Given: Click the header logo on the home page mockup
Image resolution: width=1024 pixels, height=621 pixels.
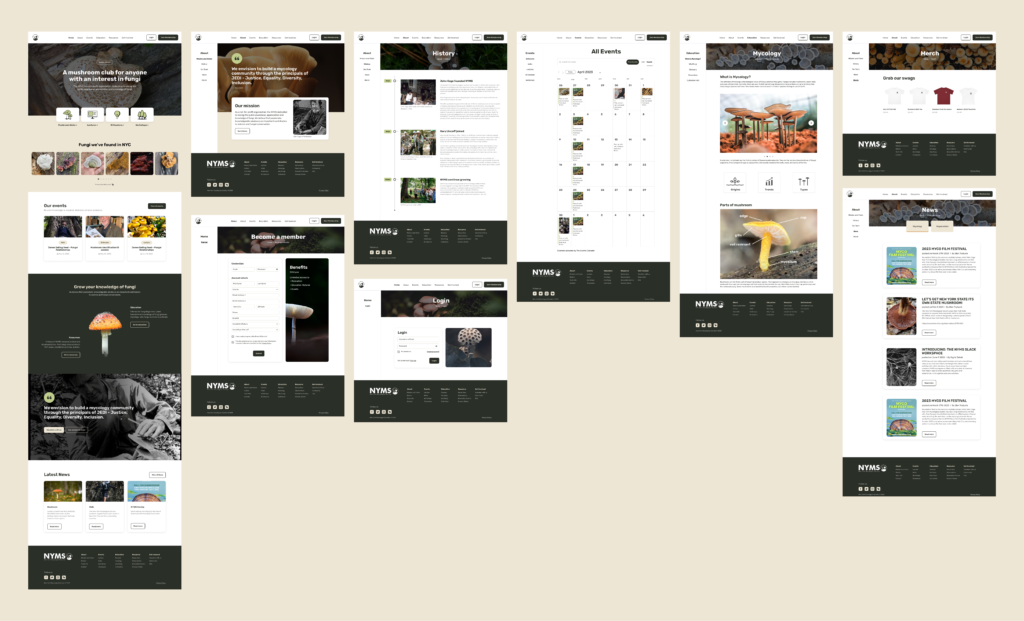Looking at the screenshot, I should coord(35,37).
